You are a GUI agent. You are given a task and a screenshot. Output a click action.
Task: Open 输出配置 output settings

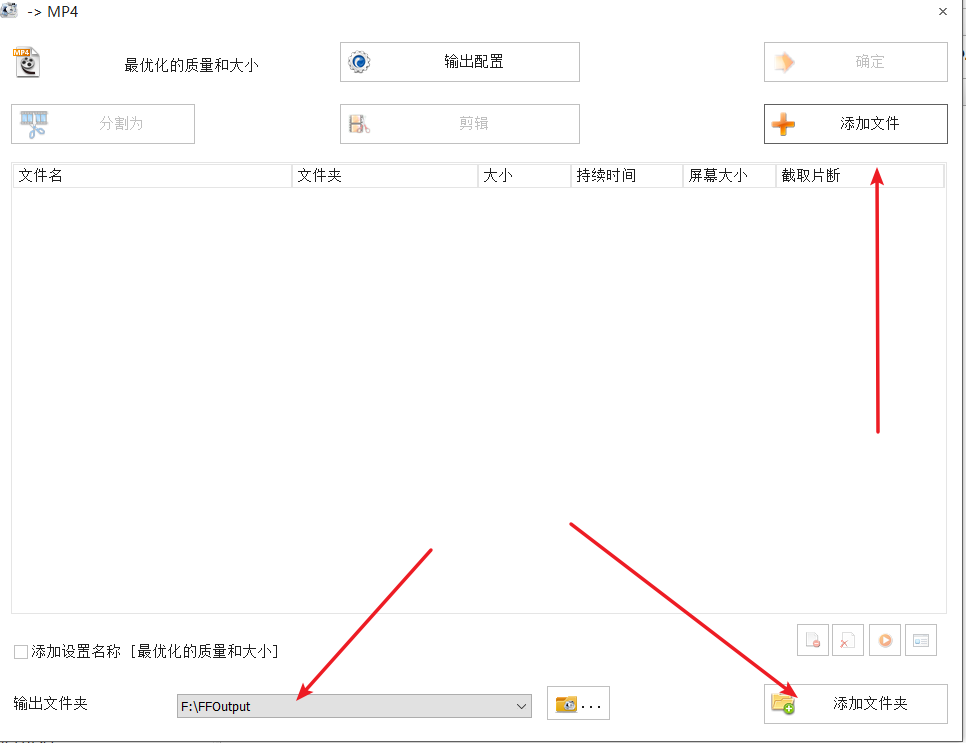pos(459,62)
